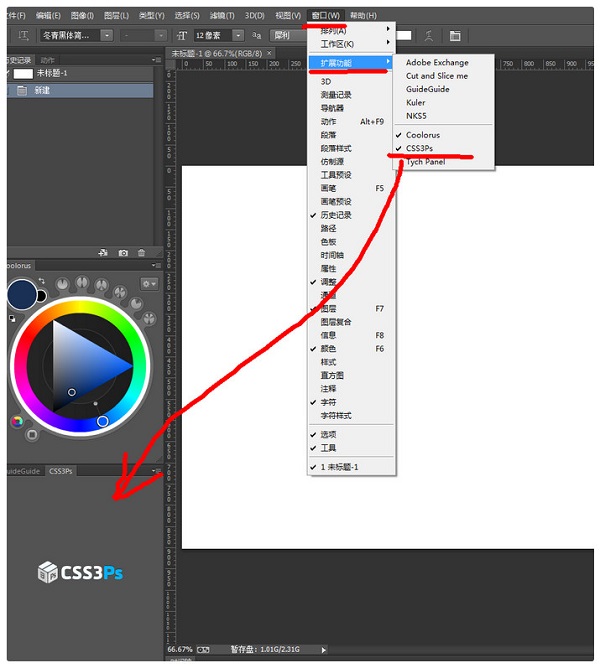Click the 66.67% zoom field
This screenshot has width=600, height=668.
click(x=180, y=650)
